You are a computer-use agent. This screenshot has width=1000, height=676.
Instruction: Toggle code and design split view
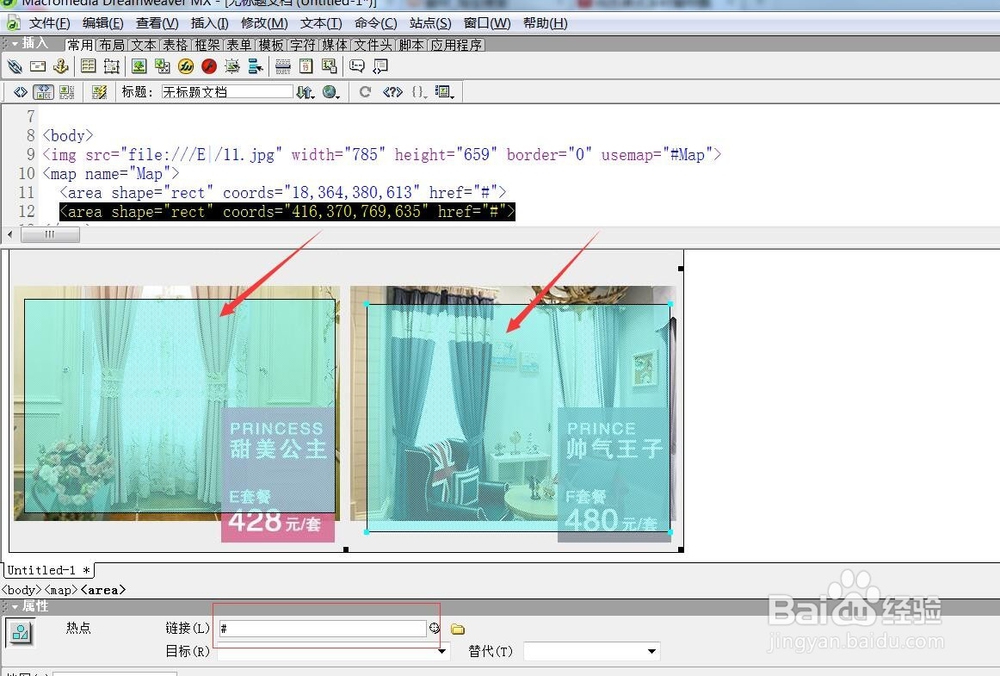click(43, 92)
